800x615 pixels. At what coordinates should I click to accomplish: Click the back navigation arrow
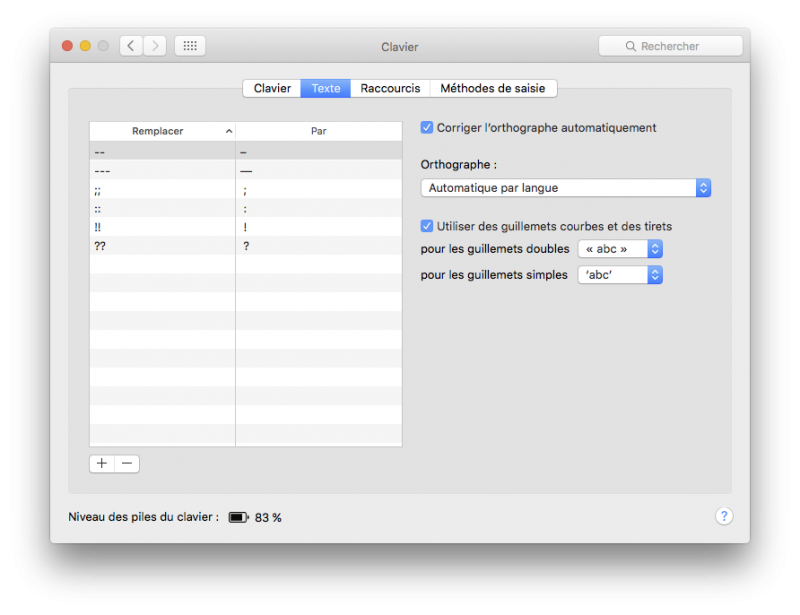tap(132, 46)
